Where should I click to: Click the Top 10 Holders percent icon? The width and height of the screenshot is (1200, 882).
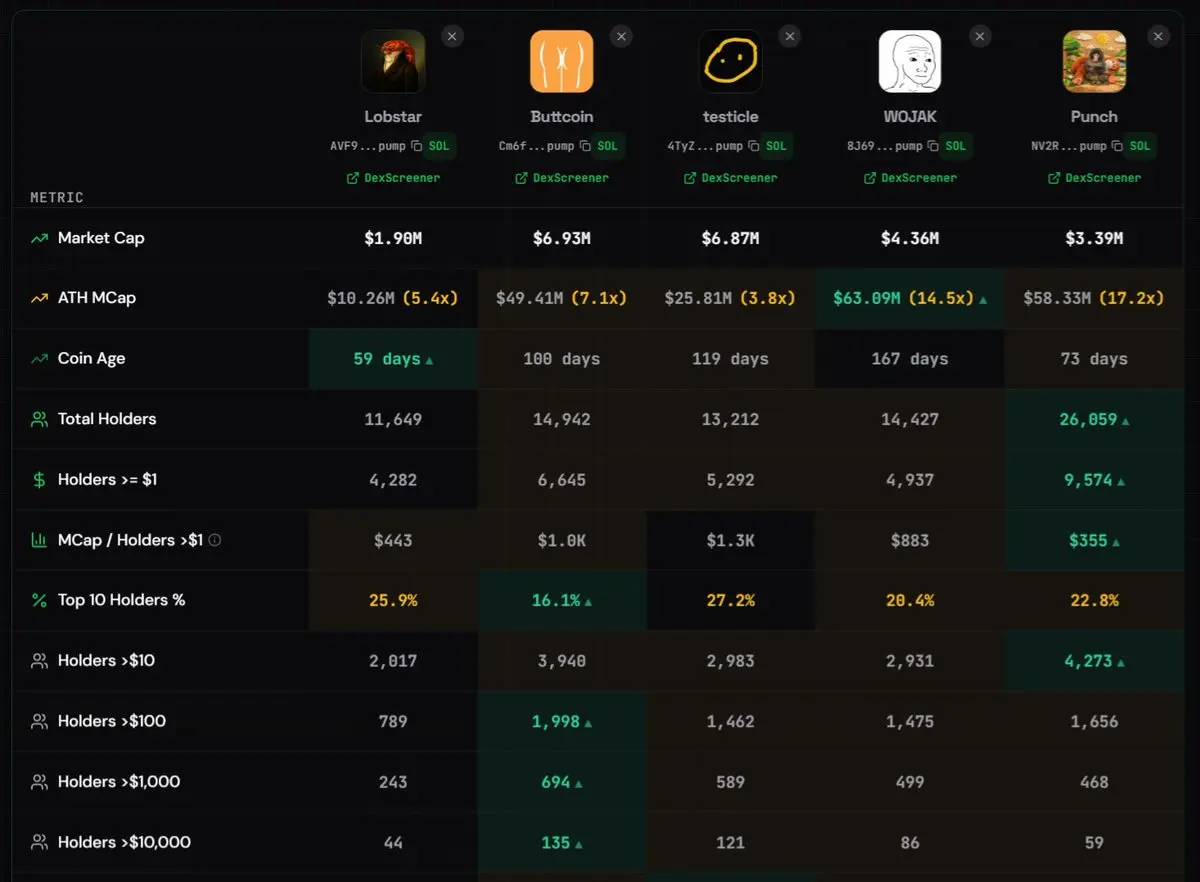tap(39, 601)
